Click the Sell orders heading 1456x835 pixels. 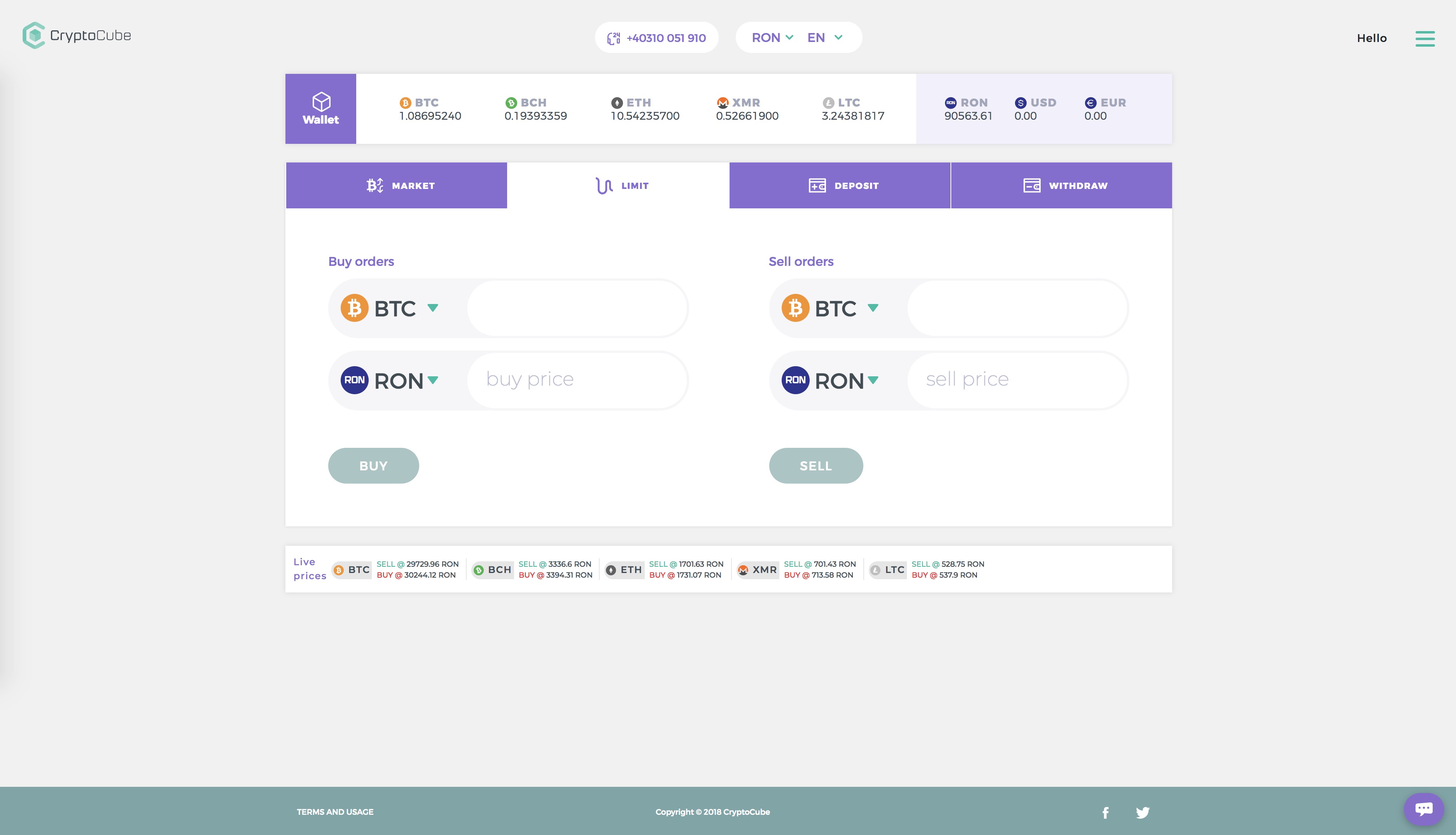coord(801,262)
